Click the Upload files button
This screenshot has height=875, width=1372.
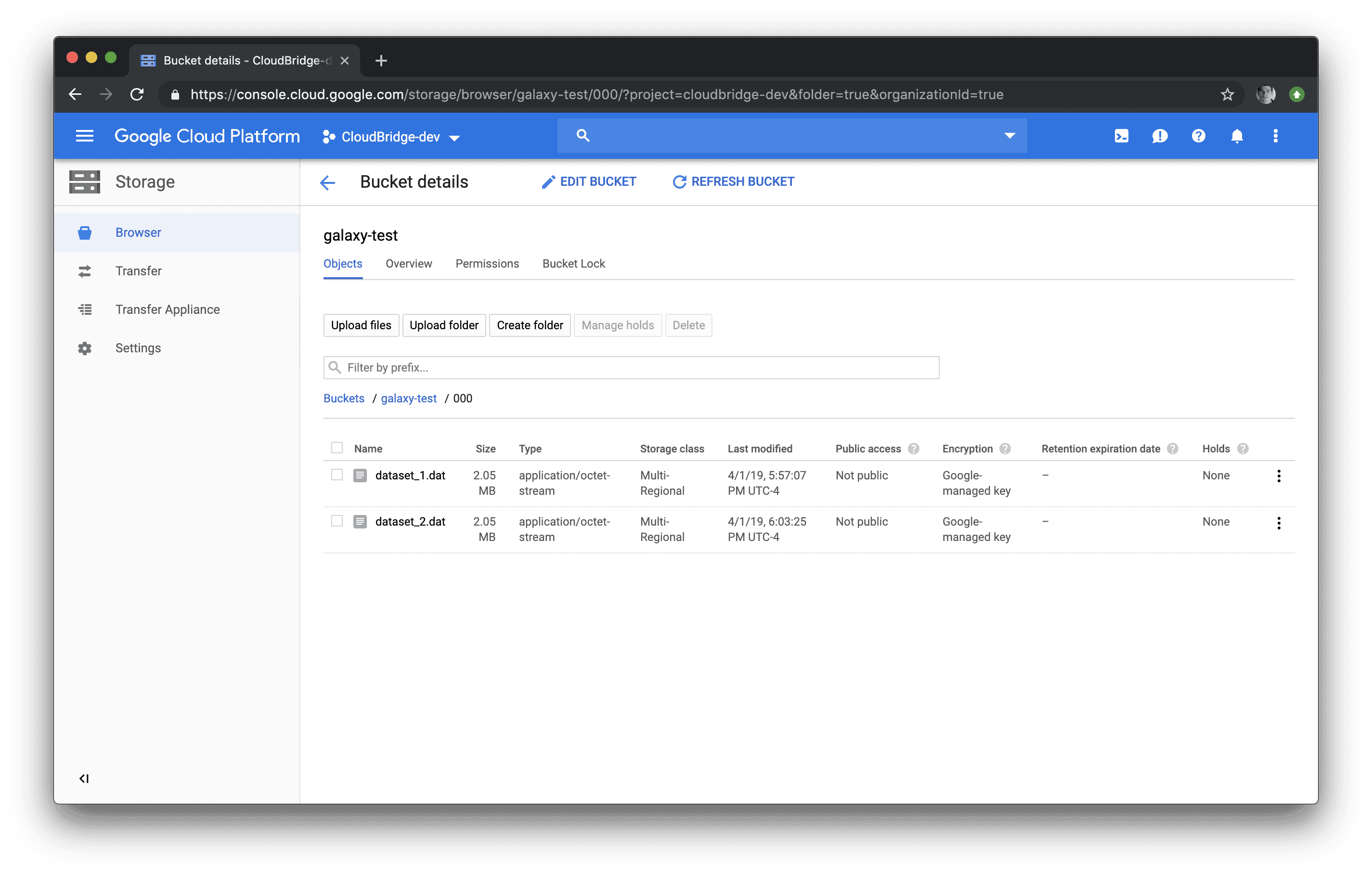tap(361, 325)
